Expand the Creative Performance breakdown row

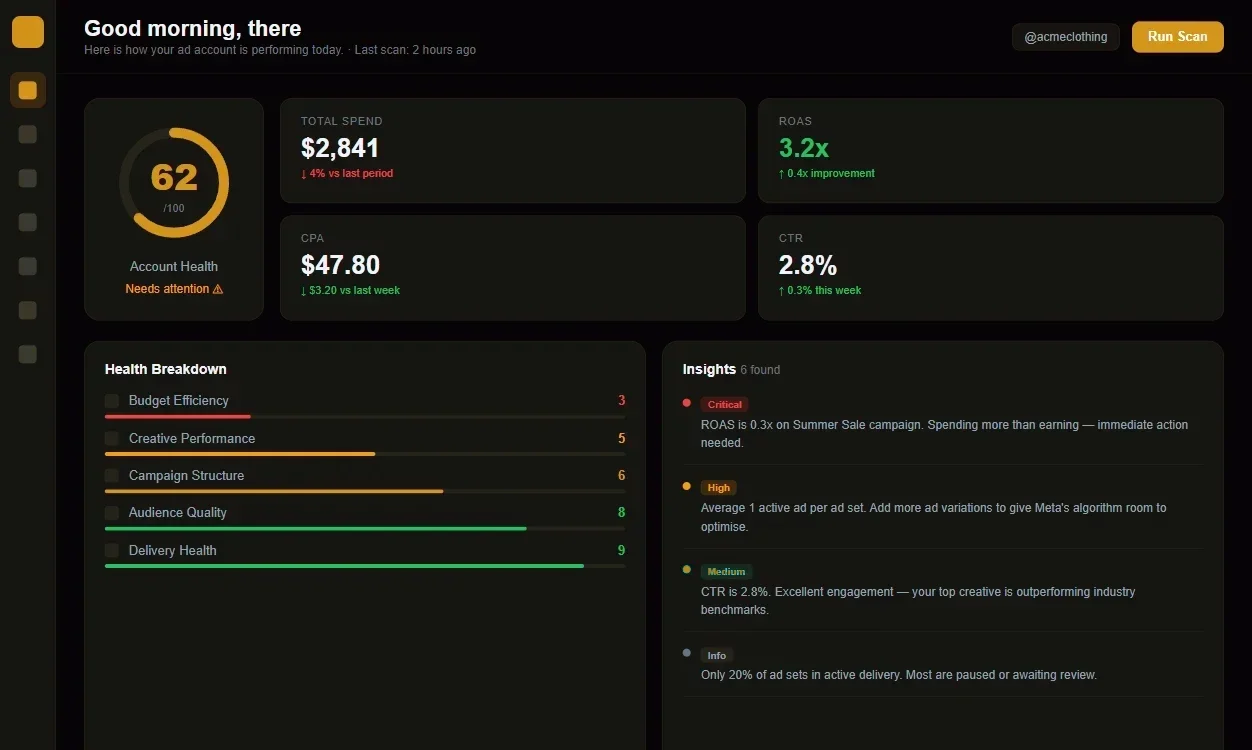pos(191,438)
